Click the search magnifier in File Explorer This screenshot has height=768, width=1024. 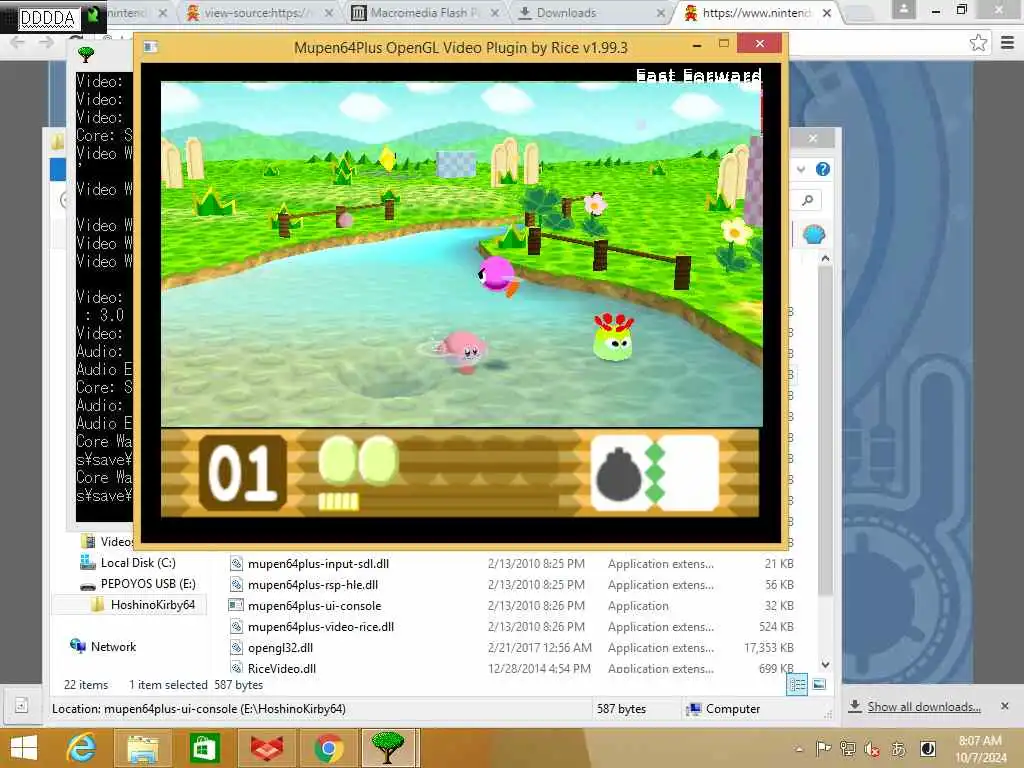808,200
